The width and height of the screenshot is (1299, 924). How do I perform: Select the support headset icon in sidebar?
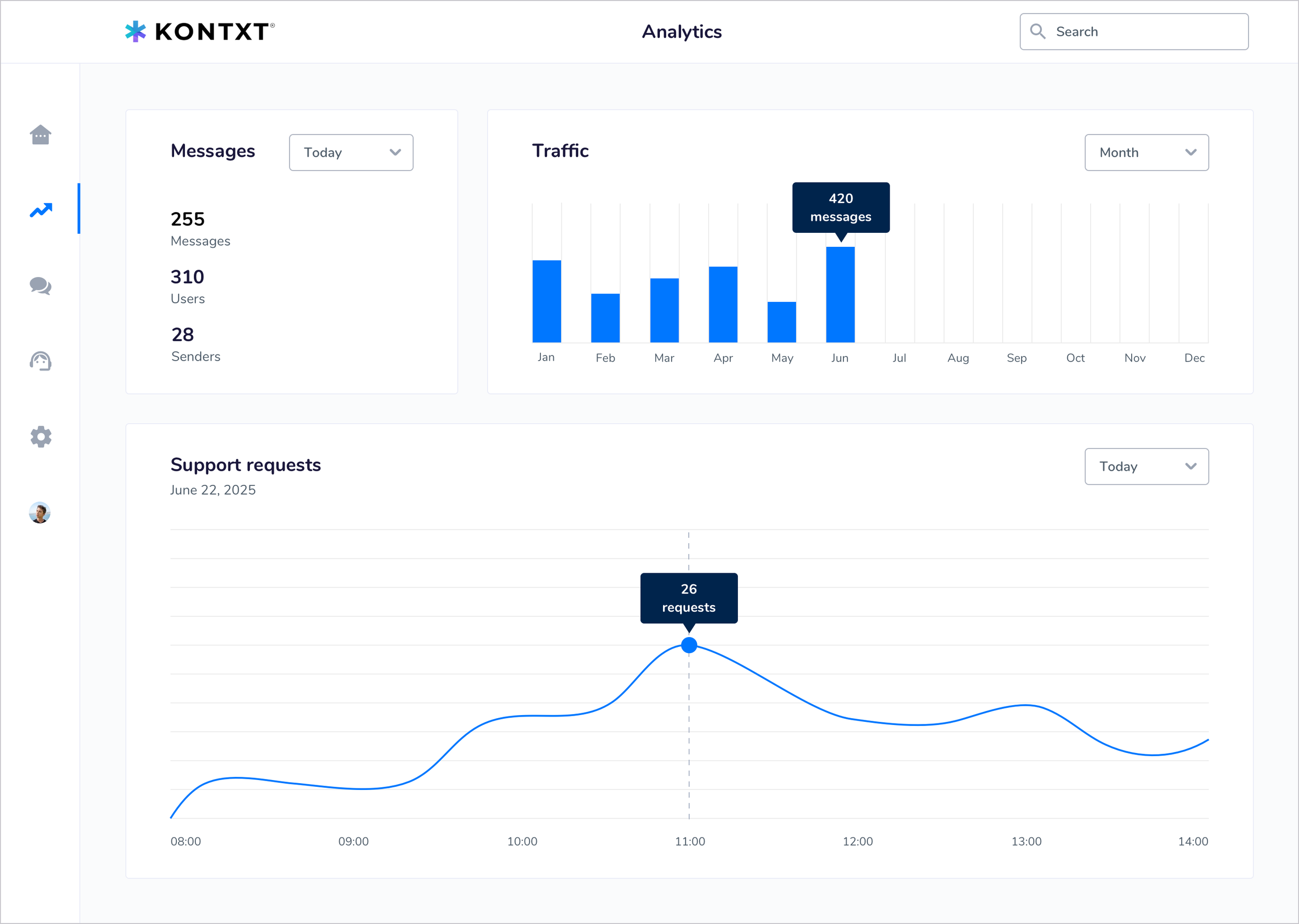point(41,361)
